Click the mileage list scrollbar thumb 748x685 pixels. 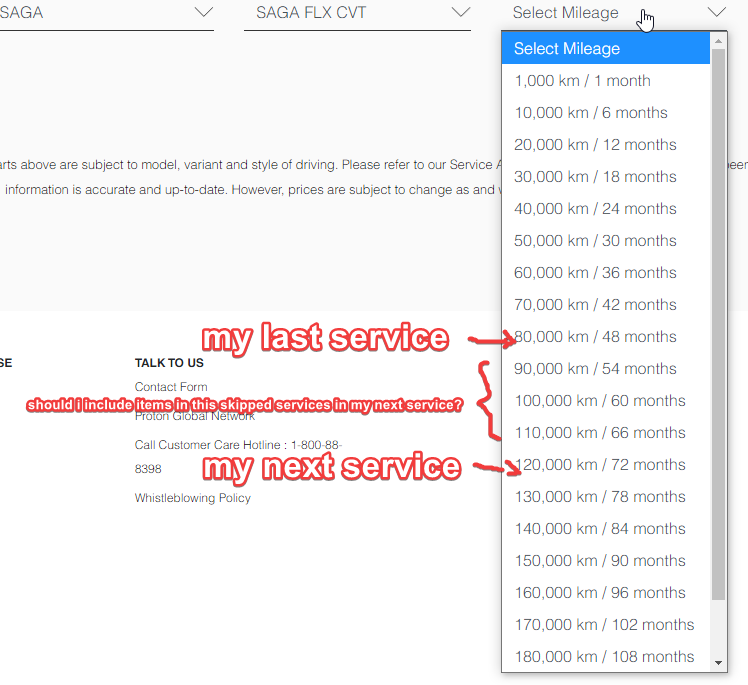718,320
